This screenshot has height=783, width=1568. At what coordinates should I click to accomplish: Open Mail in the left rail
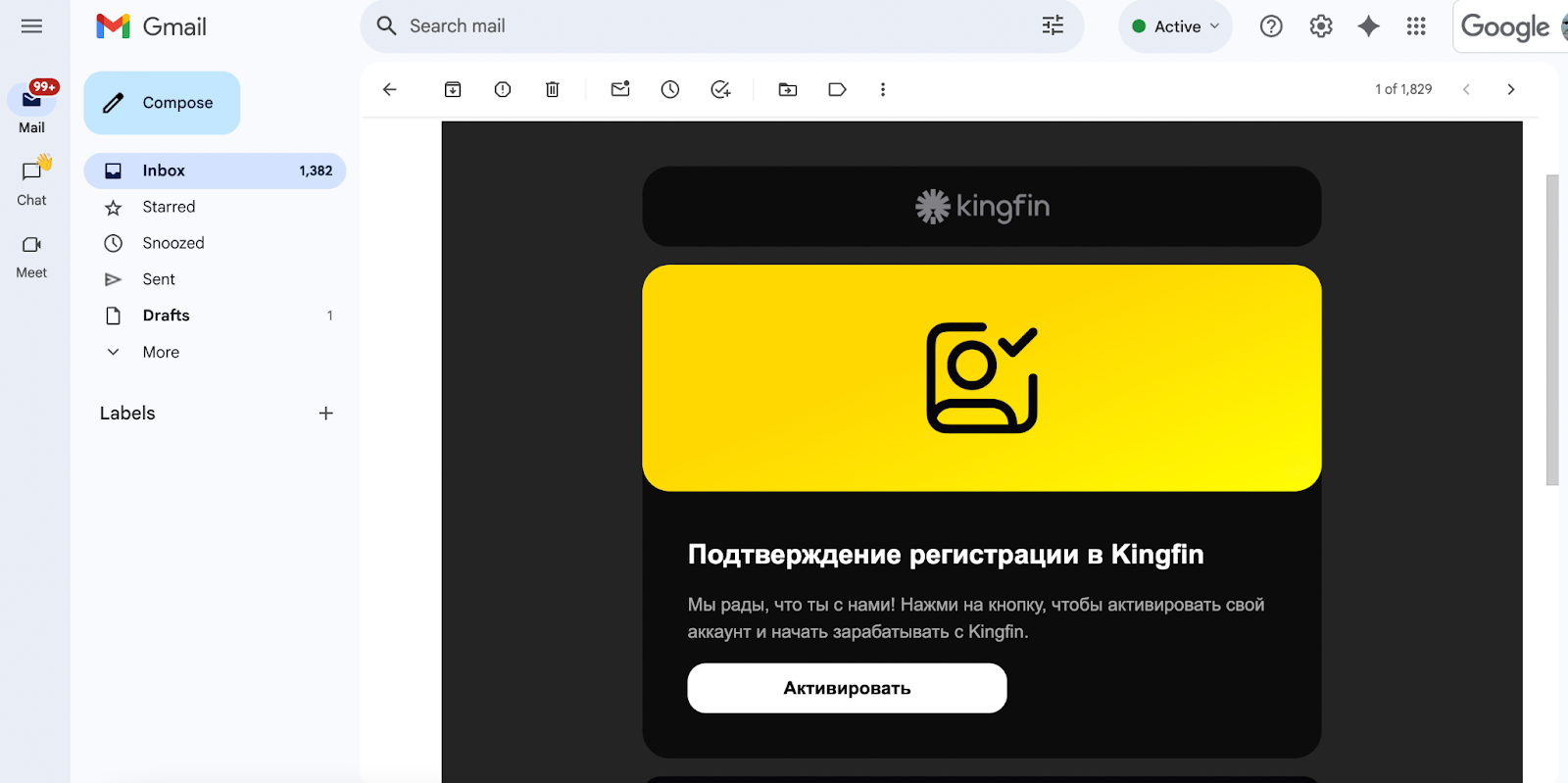[31, 108]
